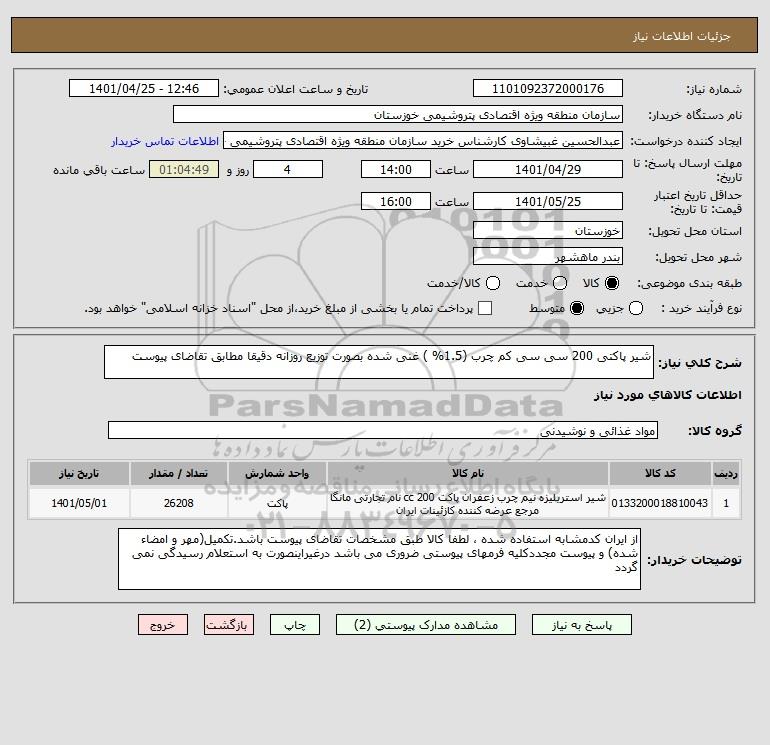Click the buyer organization name field
This screenshot has width=770, height=745.
point(398,114)
